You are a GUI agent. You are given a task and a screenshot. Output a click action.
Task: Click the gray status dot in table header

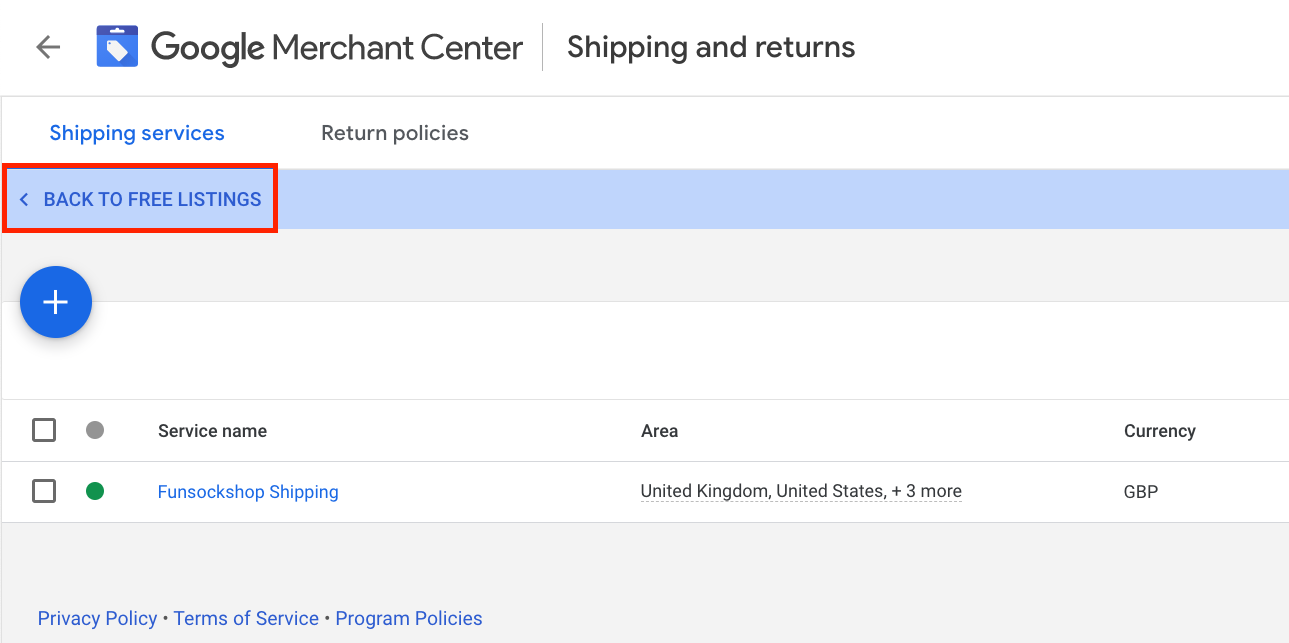click(95, 431)
